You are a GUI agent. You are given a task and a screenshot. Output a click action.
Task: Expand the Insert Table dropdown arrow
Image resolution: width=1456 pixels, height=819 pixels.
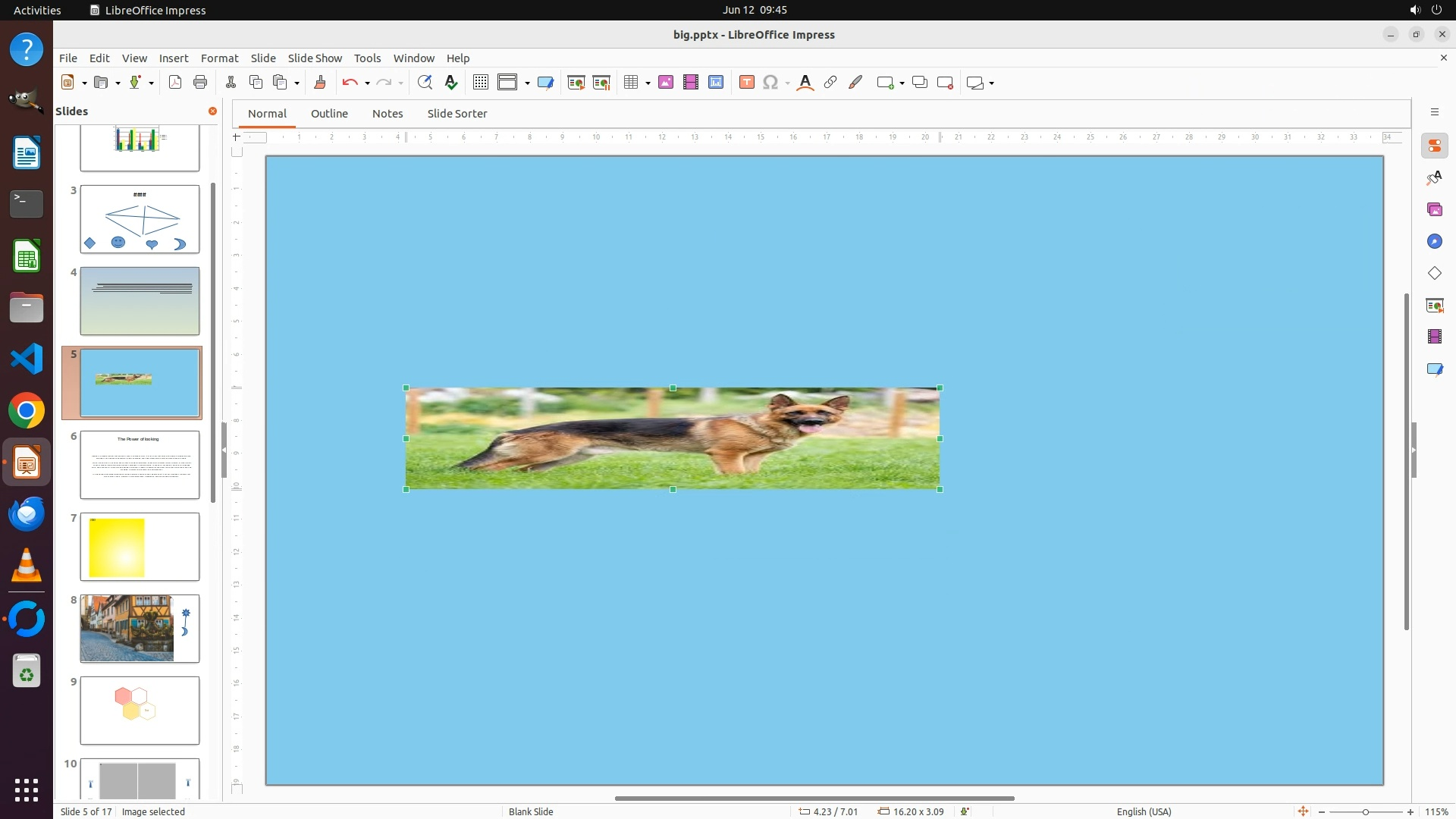coord(648,83)
